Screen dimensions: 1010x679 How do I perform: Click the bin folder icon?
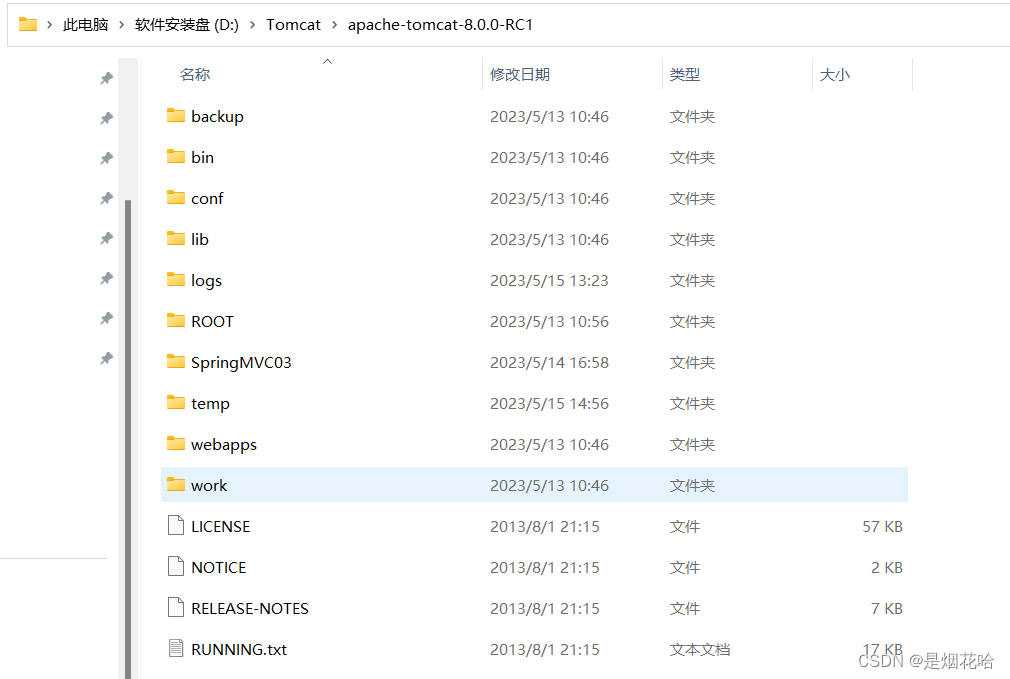tap(176, 157)
